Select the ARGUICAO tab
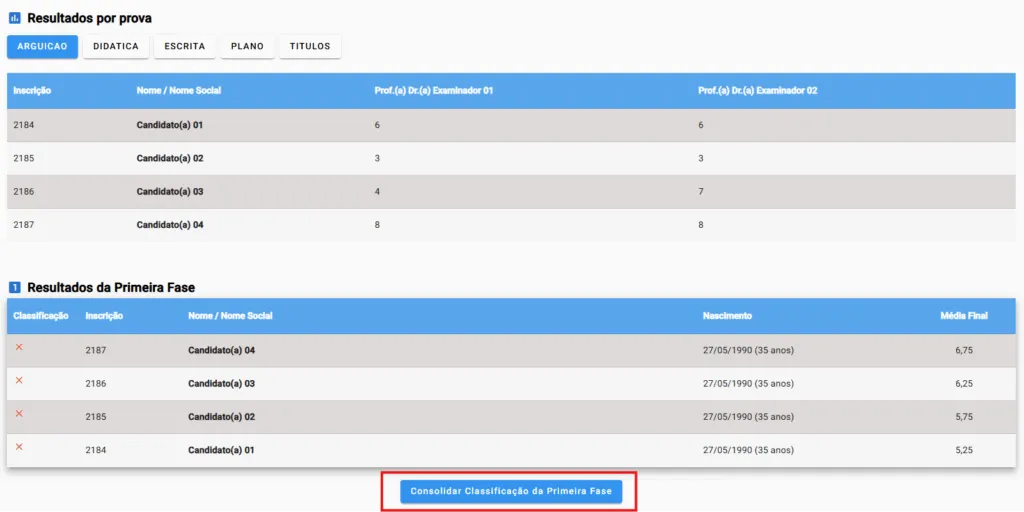This screenshot has height=512, width=1024. point(42,47)
